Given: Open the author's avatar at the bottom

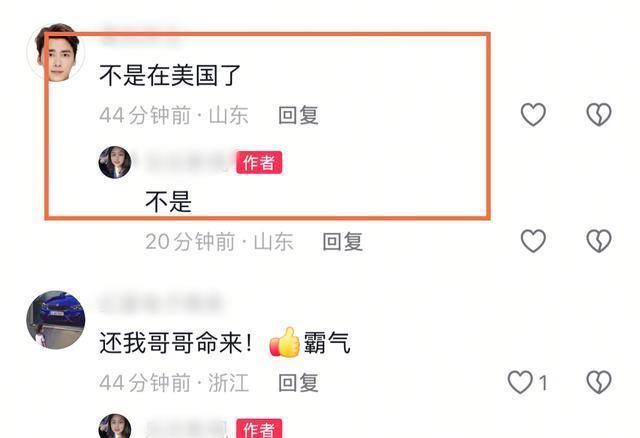Looking at the screenshot, I should coord(115,426).
